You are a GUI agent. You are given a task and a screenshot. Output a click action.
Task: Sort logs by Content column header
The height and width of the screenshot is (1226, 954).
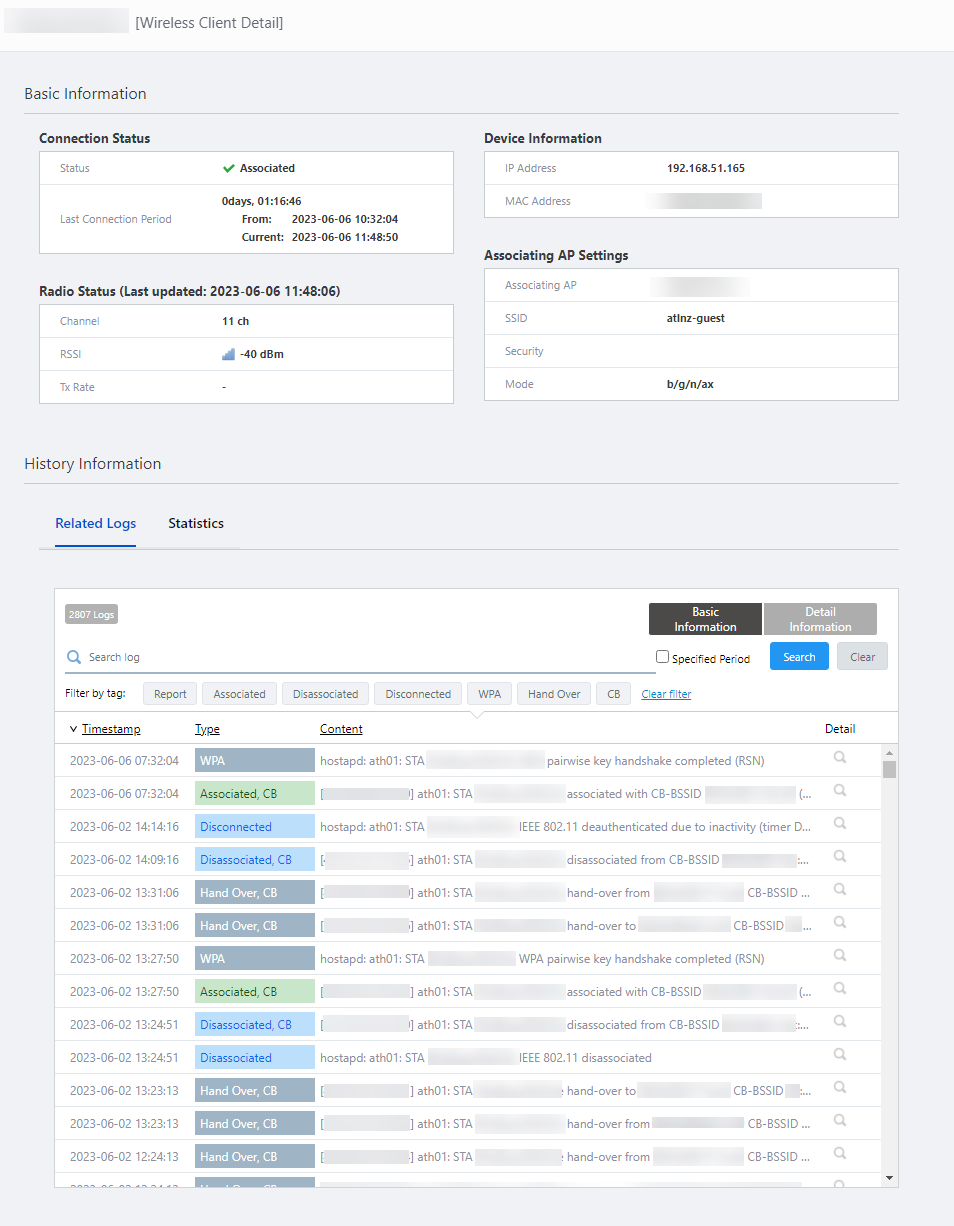click(341, 729)
